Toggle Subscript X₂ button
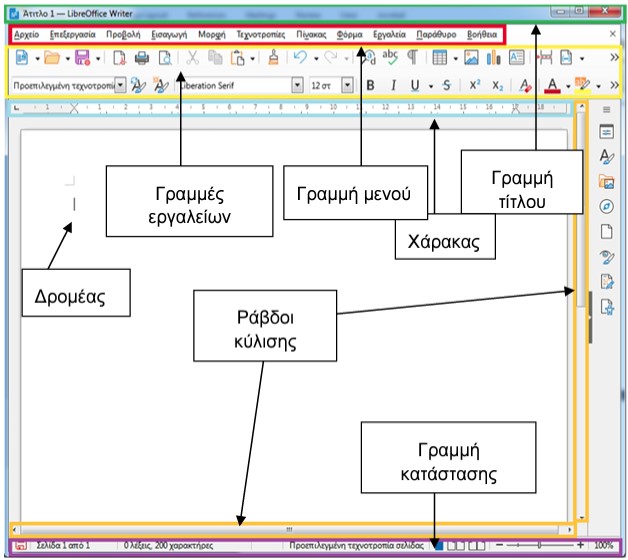The height and width of the screenshot is (560, 628). coord(497,85)
